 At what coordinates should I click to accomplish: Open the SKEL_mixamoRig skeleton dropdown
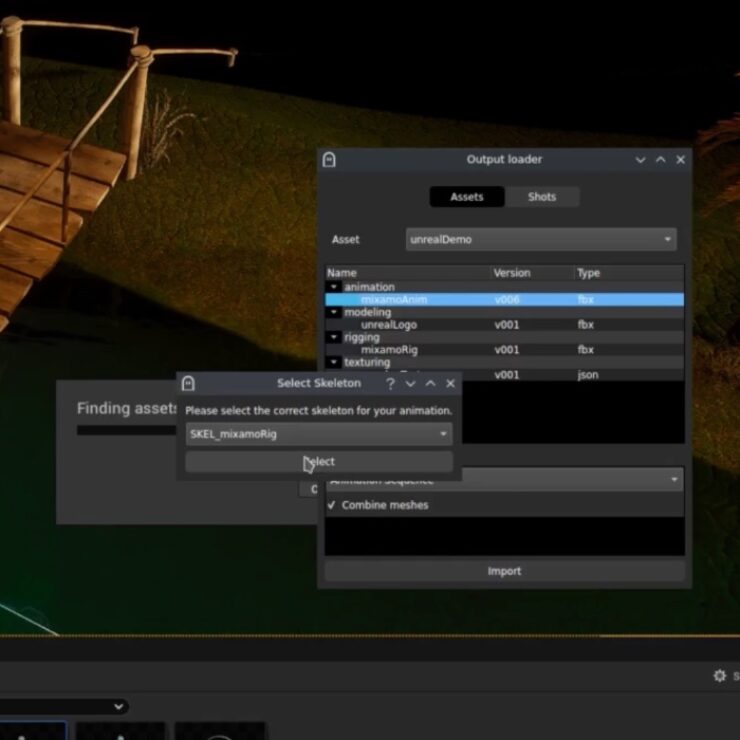tap(318, 434)
